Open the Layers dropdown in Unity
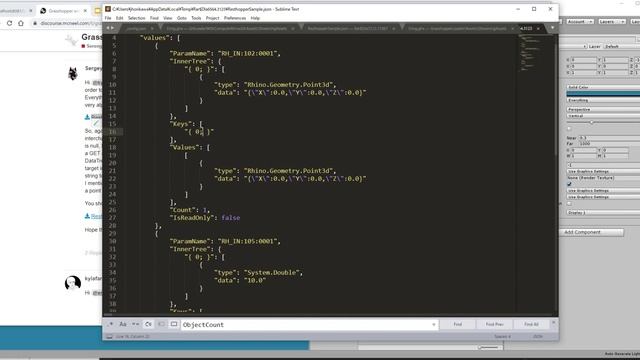 coord(612,21)
